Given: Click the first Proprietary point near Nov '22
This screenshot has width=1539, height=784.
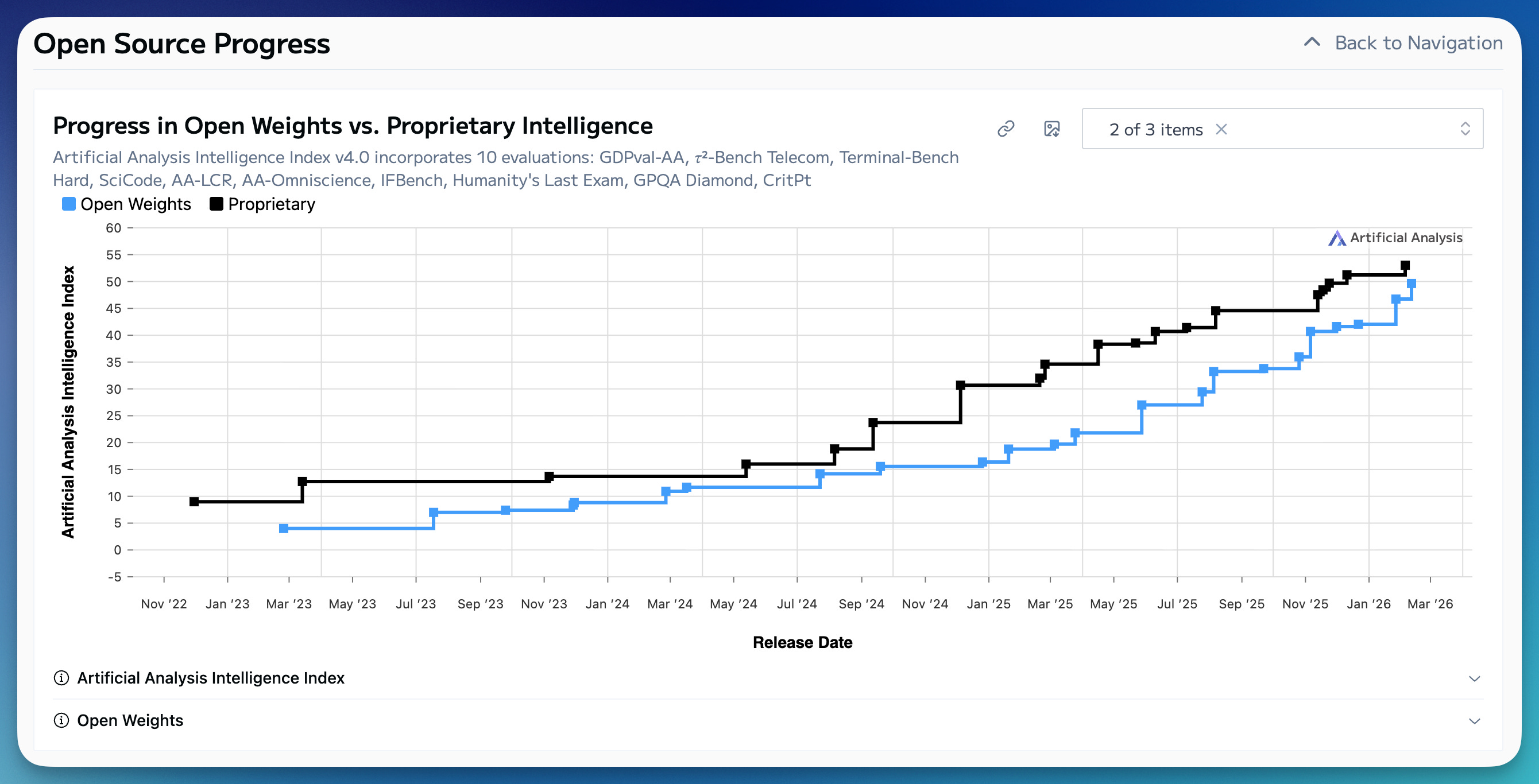Looking at the screenshot, I should [194, 502].
